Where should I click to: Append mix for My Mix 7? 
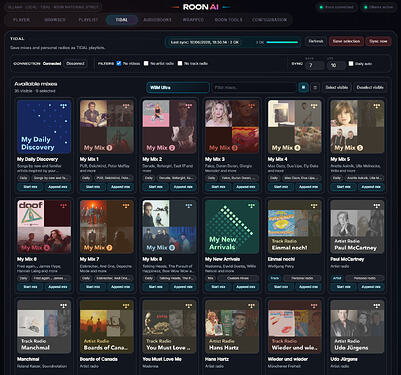tap(120, 287)
